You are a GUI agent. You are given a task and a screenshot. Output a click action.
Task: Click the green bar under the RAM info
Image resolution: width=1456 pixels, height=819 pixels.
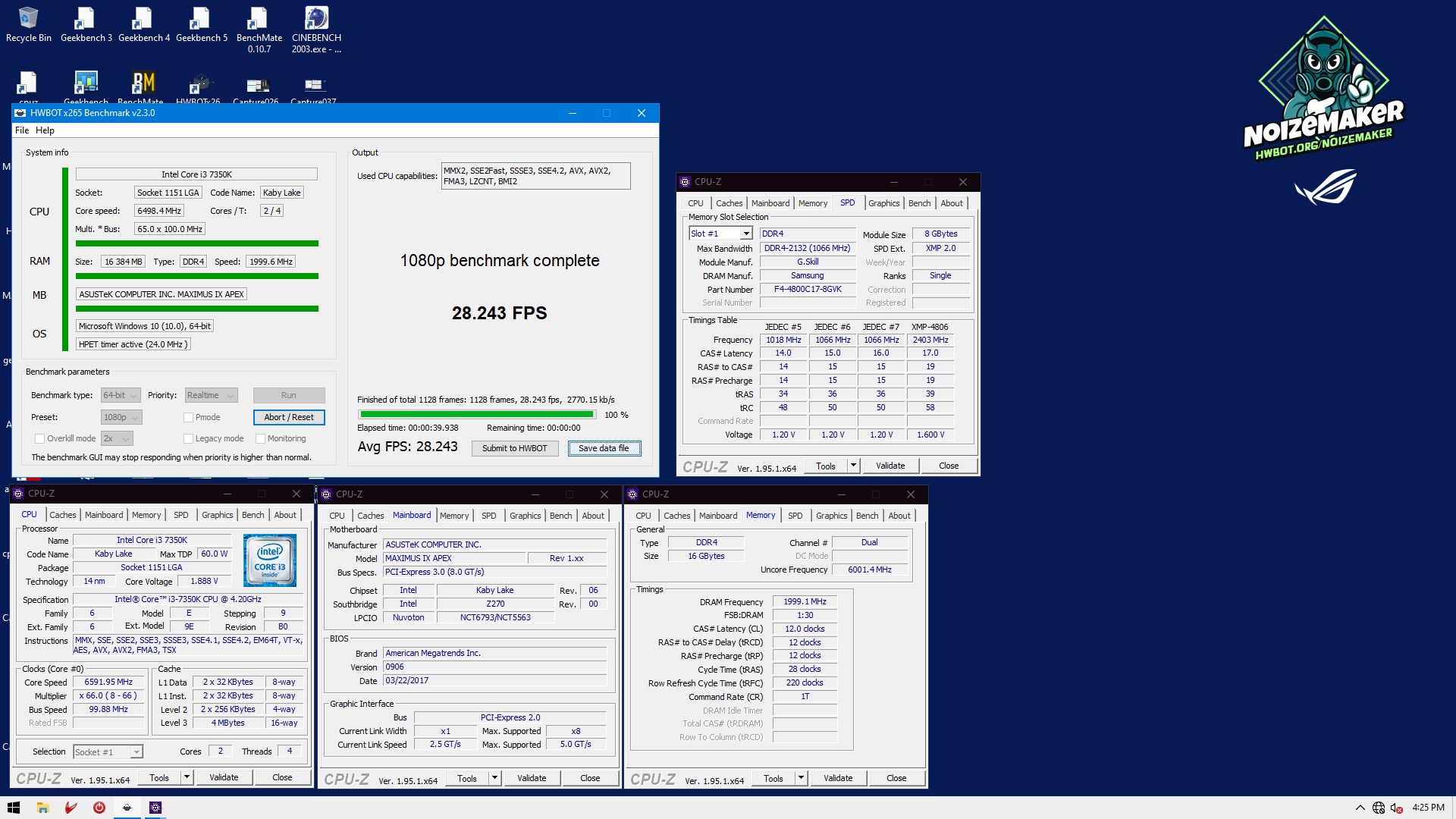[x=197, y=276]
